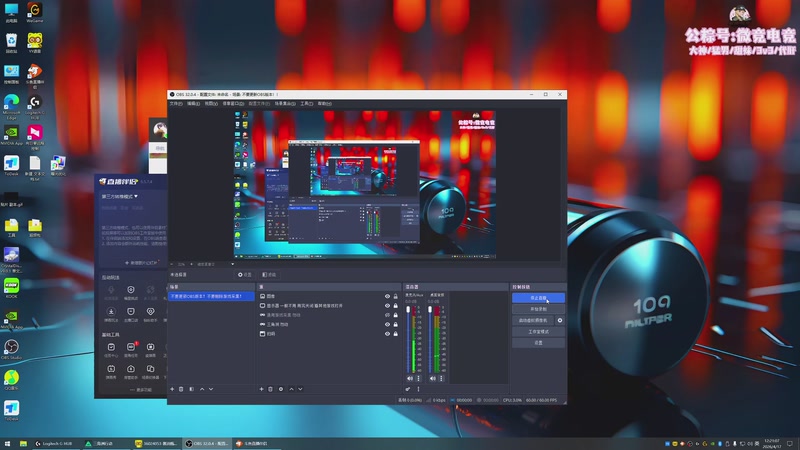Expand 第三方推流模式 dropdown in 直播伴侣 window
The width and height of the screenshot is (800, 450).
[x=119, y=196]
